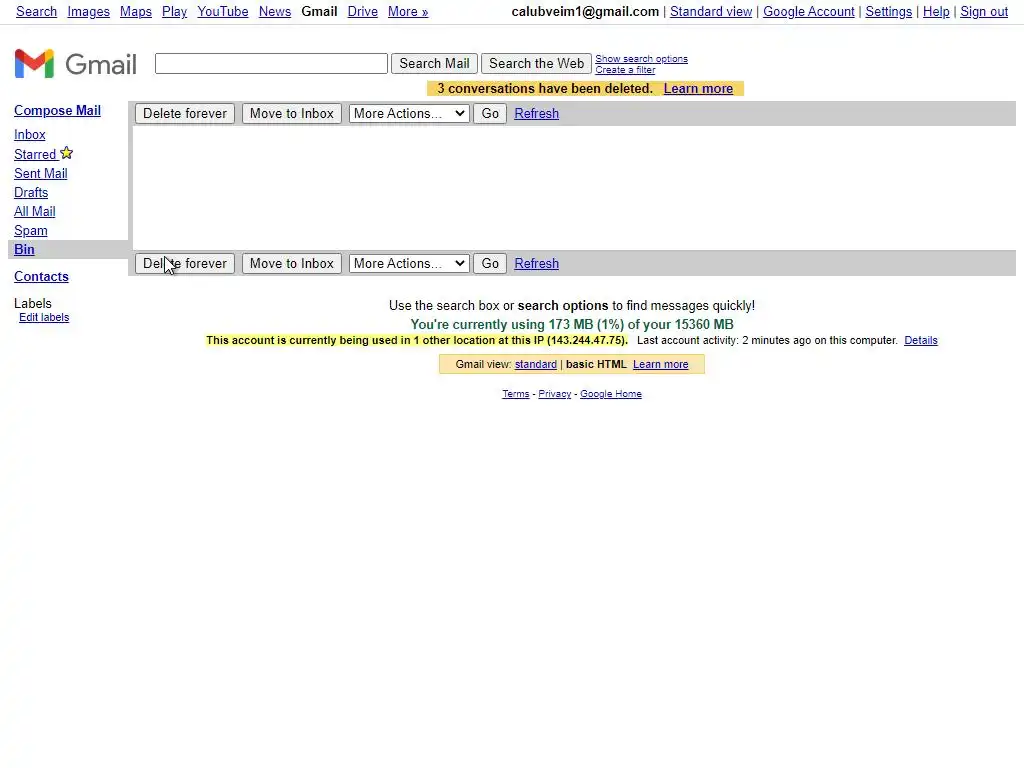Click the calubveim1@gmail.com account text

pyautogui.click(x=585, y=12)
